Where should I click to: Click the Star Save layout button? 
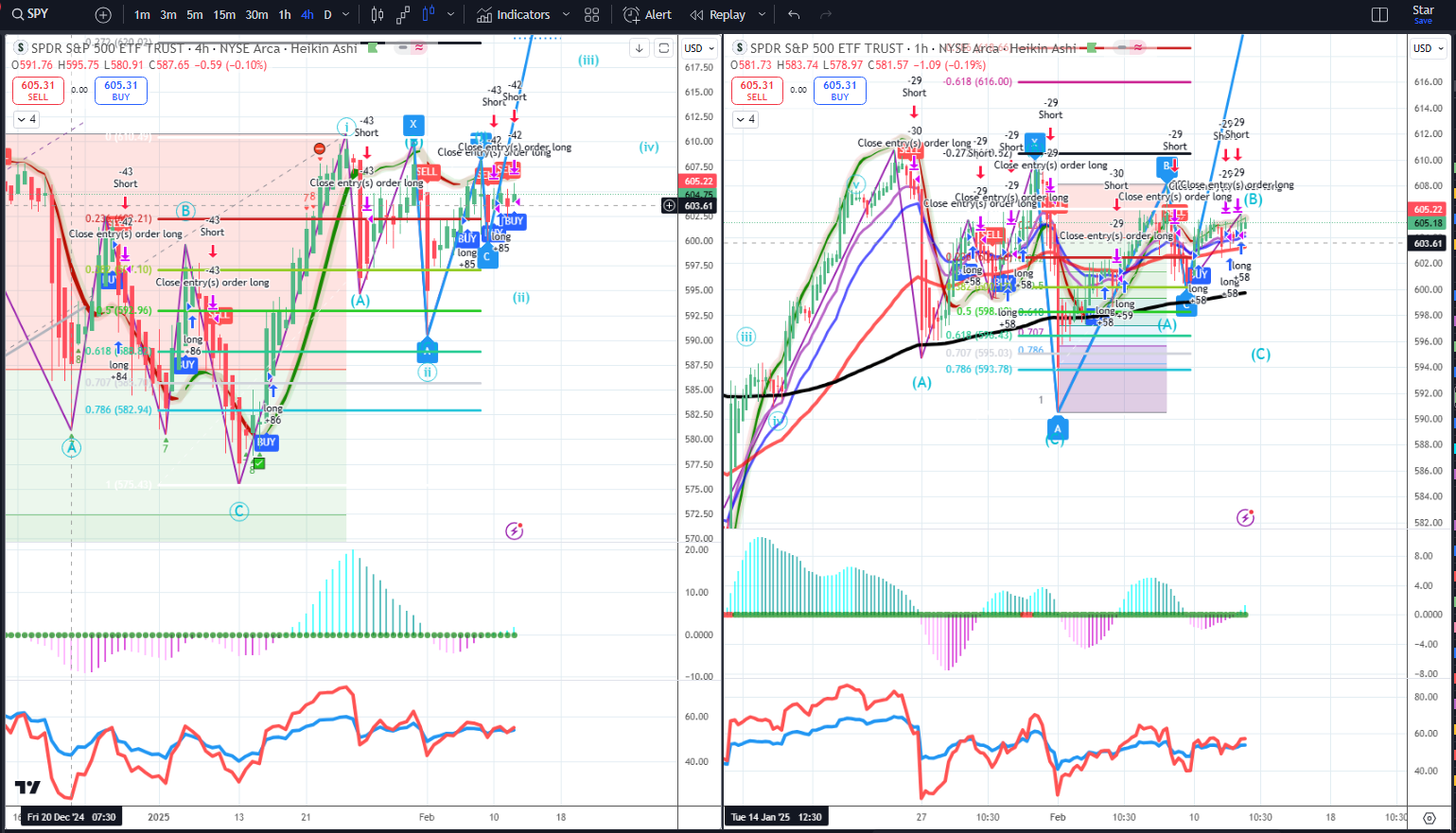pyautogui.click(x=1423, y=14)
